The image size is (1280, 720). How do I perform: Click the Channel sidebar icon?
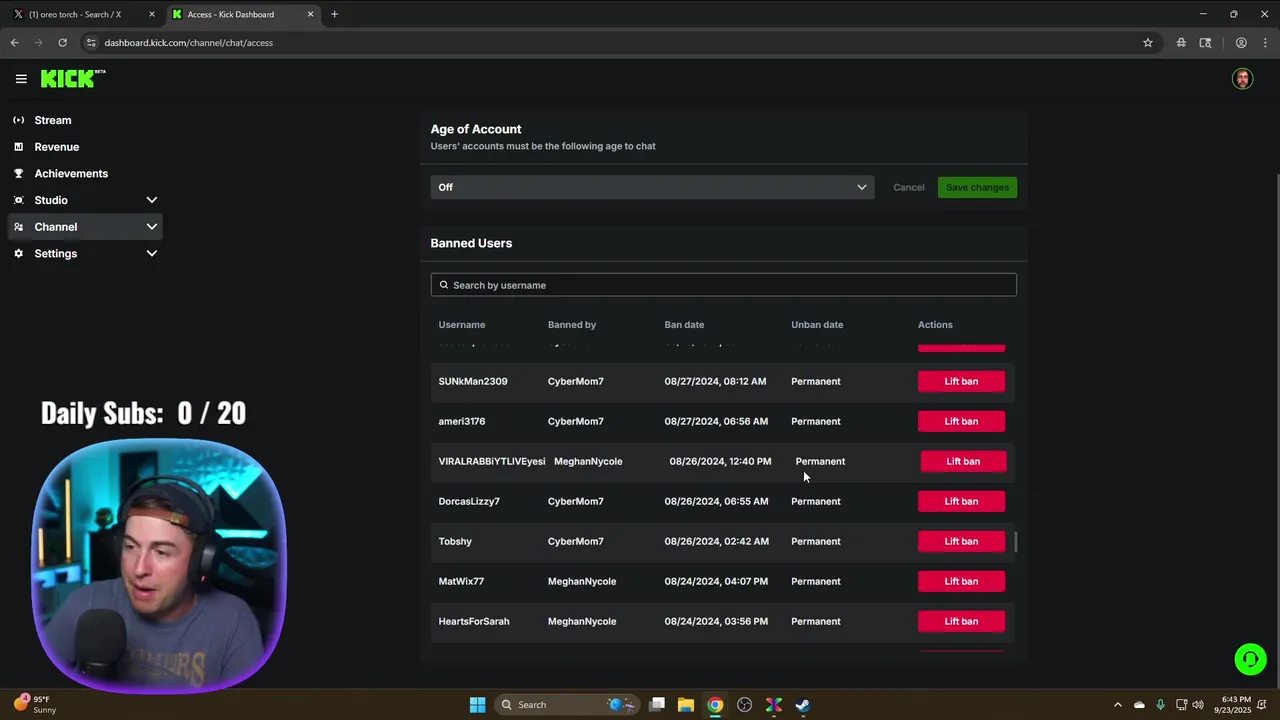[x=18, y=227]
